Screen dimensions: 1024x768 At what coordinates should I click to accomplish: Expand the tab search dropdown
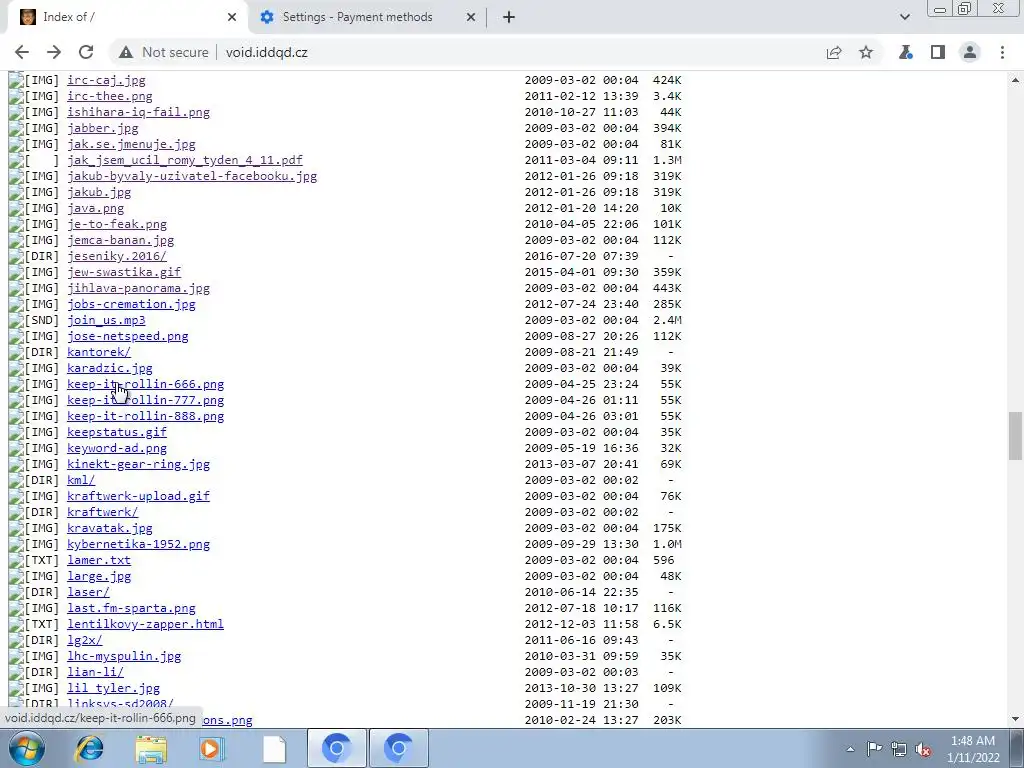click(x=904, y=17)
